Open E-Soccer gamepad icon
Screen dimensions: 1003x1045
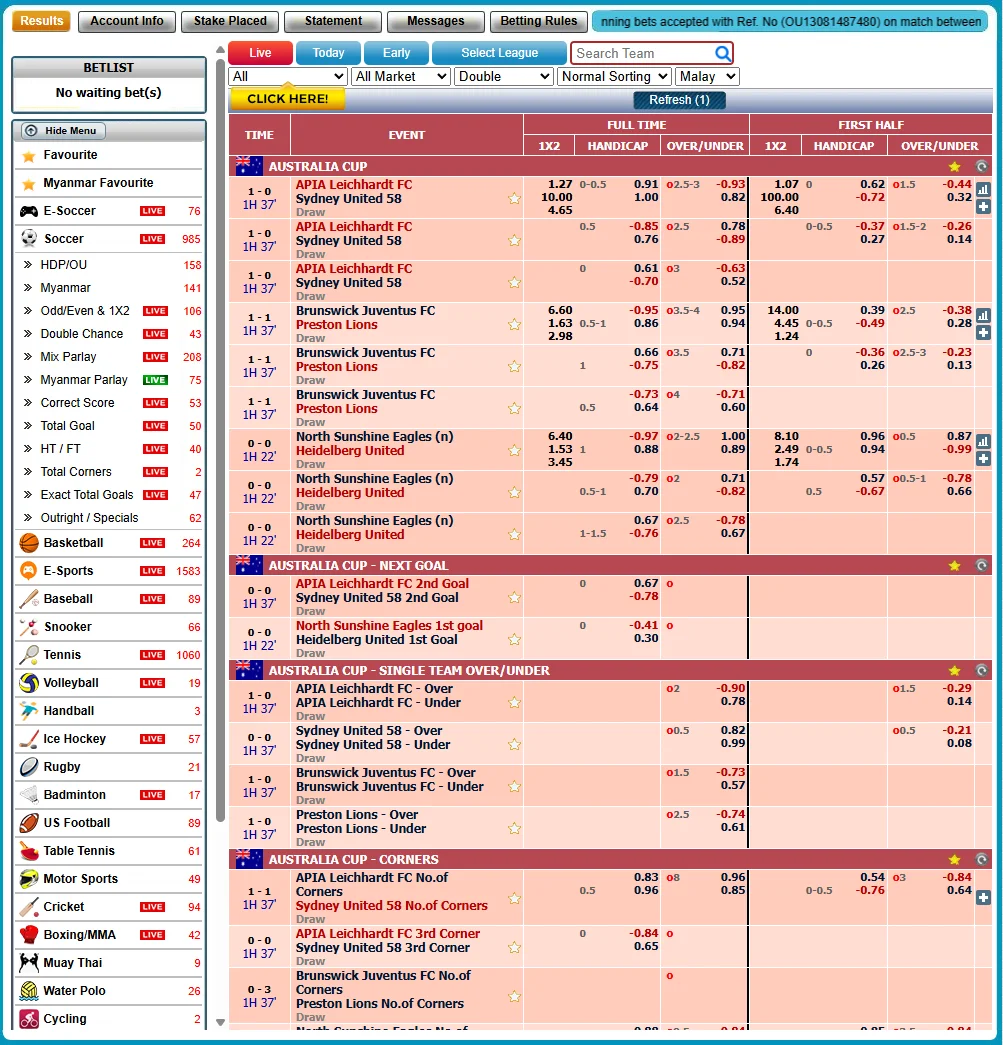tap(29, 211)
